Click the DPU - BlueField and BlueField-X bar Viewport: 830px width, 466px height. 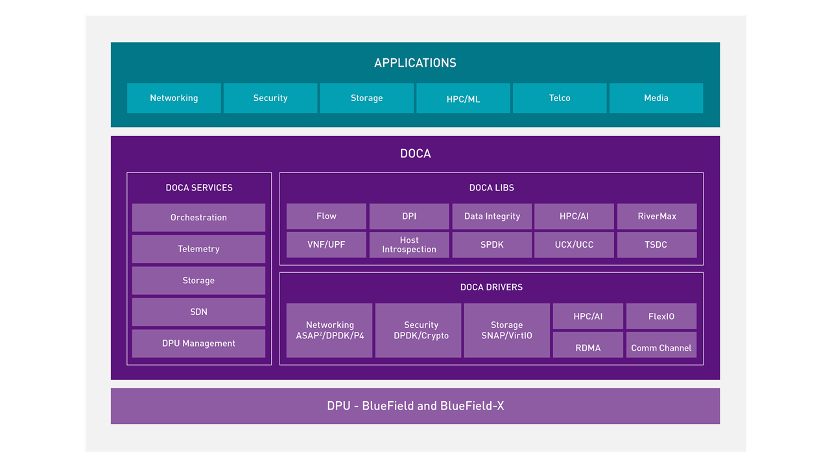click(415, 406)
